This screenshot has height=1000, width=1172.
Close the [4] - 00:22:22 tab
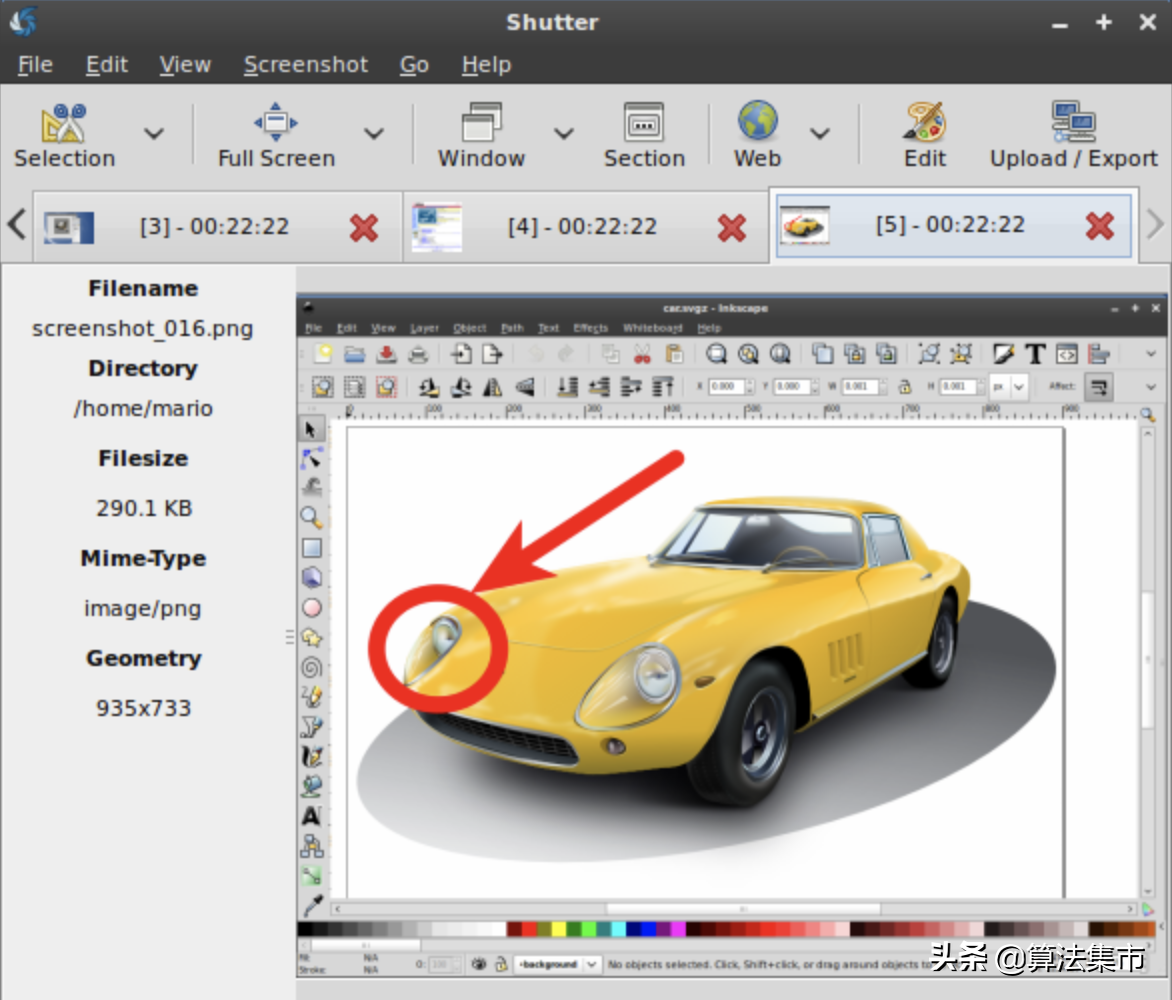coord(732,228)
